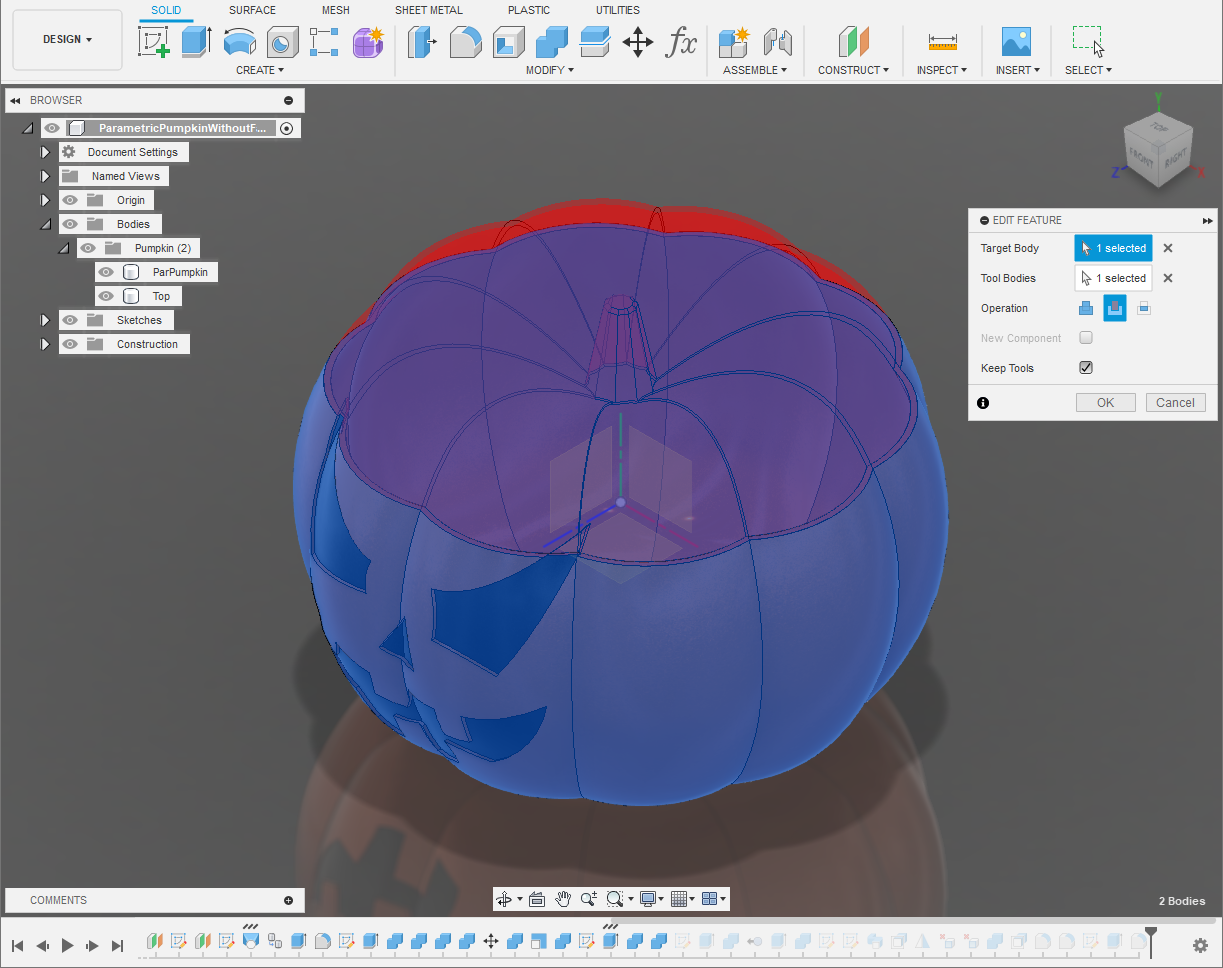The width and height of the screenshot is (1223, 968).
Task: Choose the Join operation icon
Action: [x=1085, y=308]
